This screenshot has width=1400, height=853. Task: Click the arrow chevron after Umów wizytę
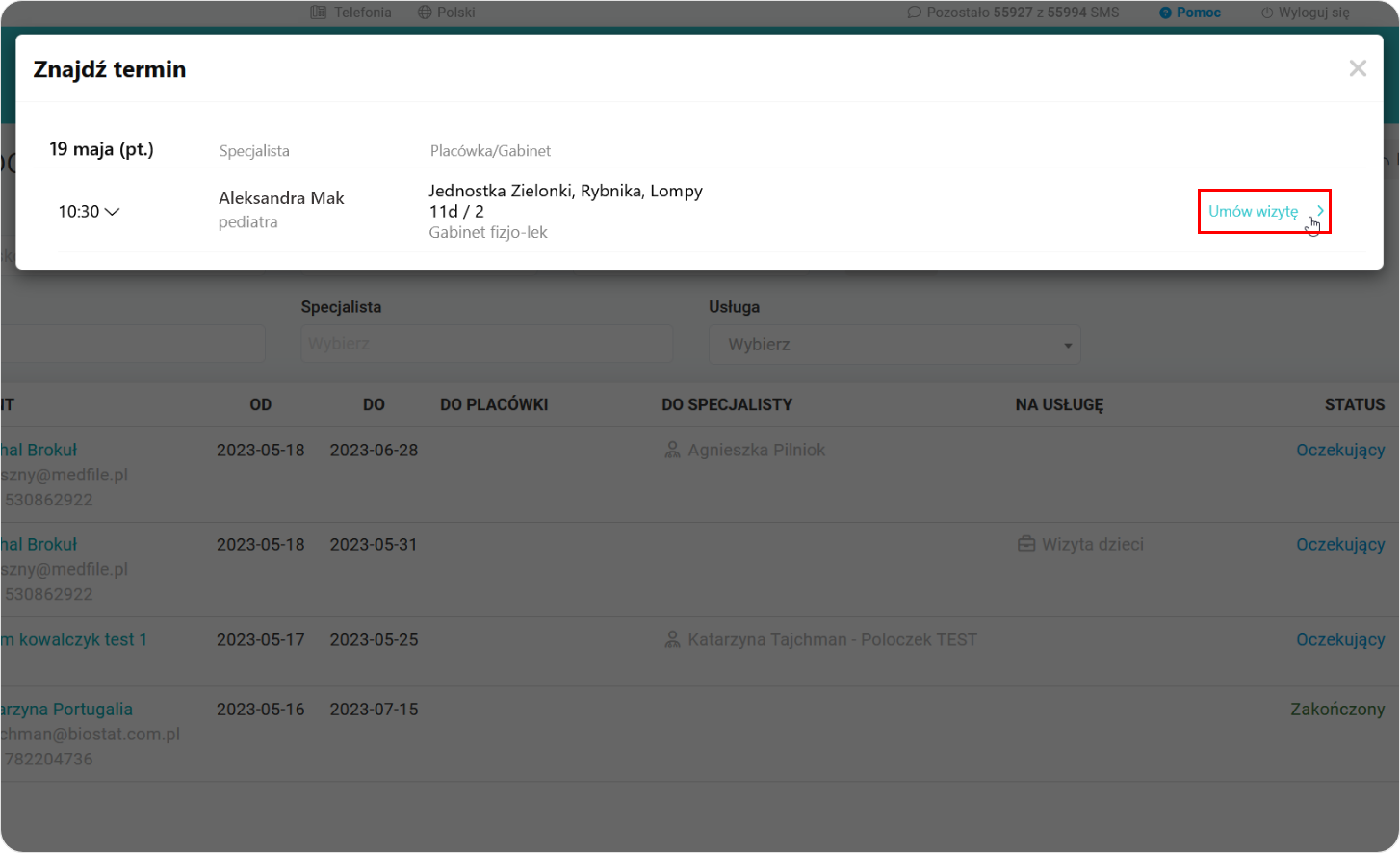click(x=1320, y=211)
